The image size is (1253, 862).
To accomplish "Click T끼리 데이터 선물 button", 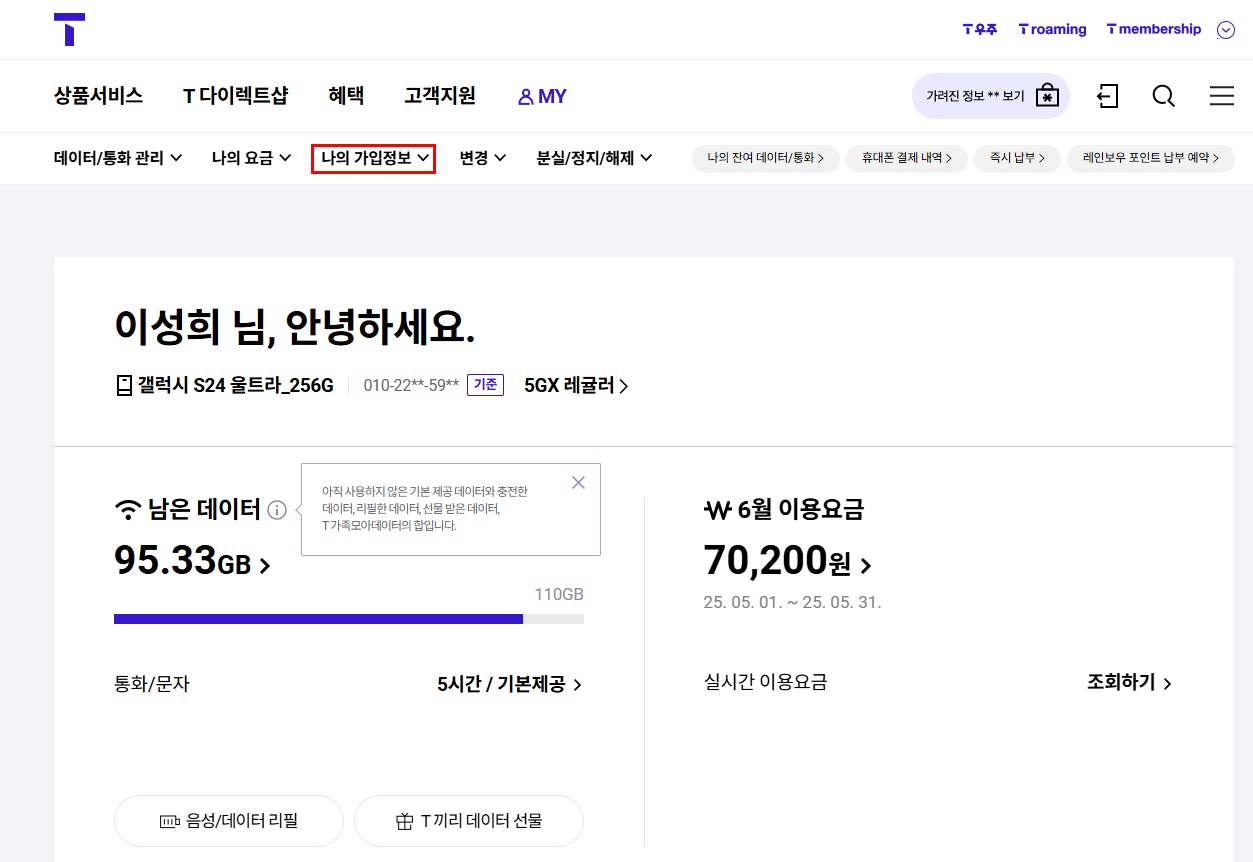I will point(469,821).
